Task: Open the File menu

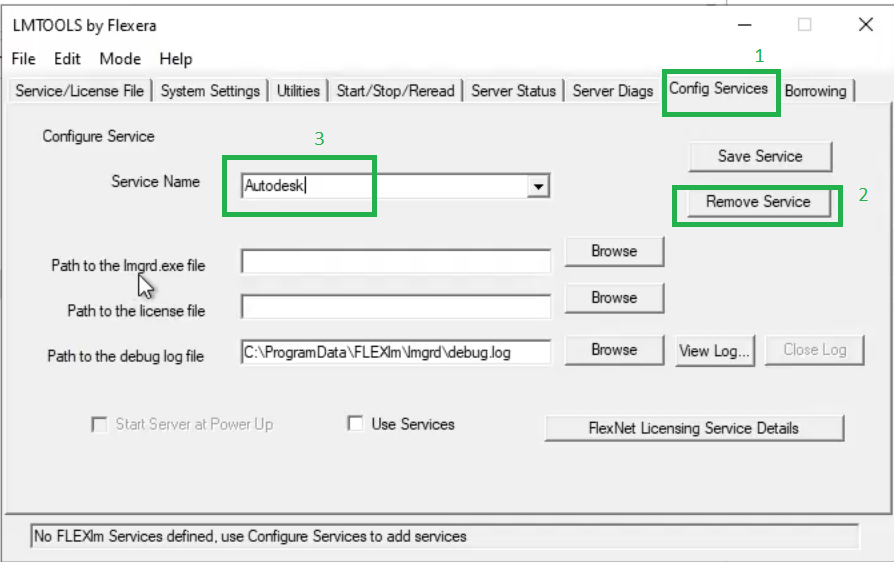Action: [x=23, y=59]
